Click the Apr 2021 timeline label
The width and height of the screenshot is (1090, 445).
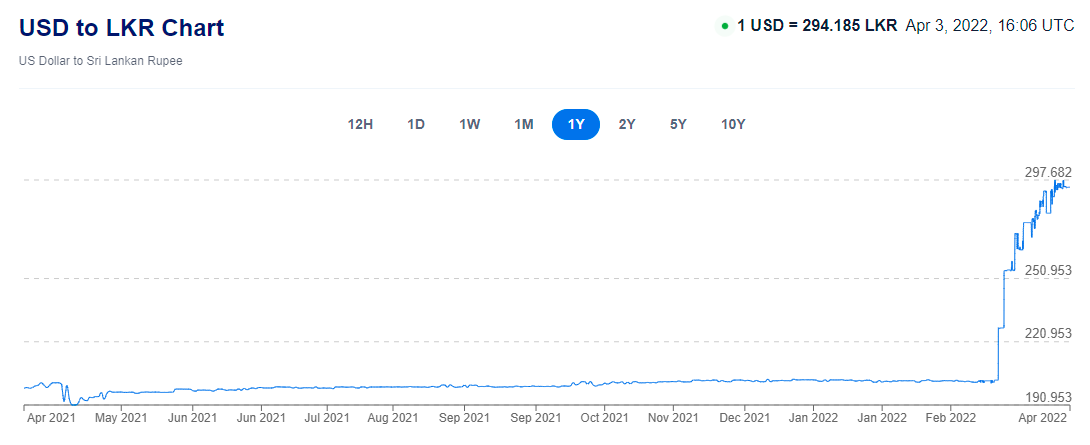coord(51,418)
